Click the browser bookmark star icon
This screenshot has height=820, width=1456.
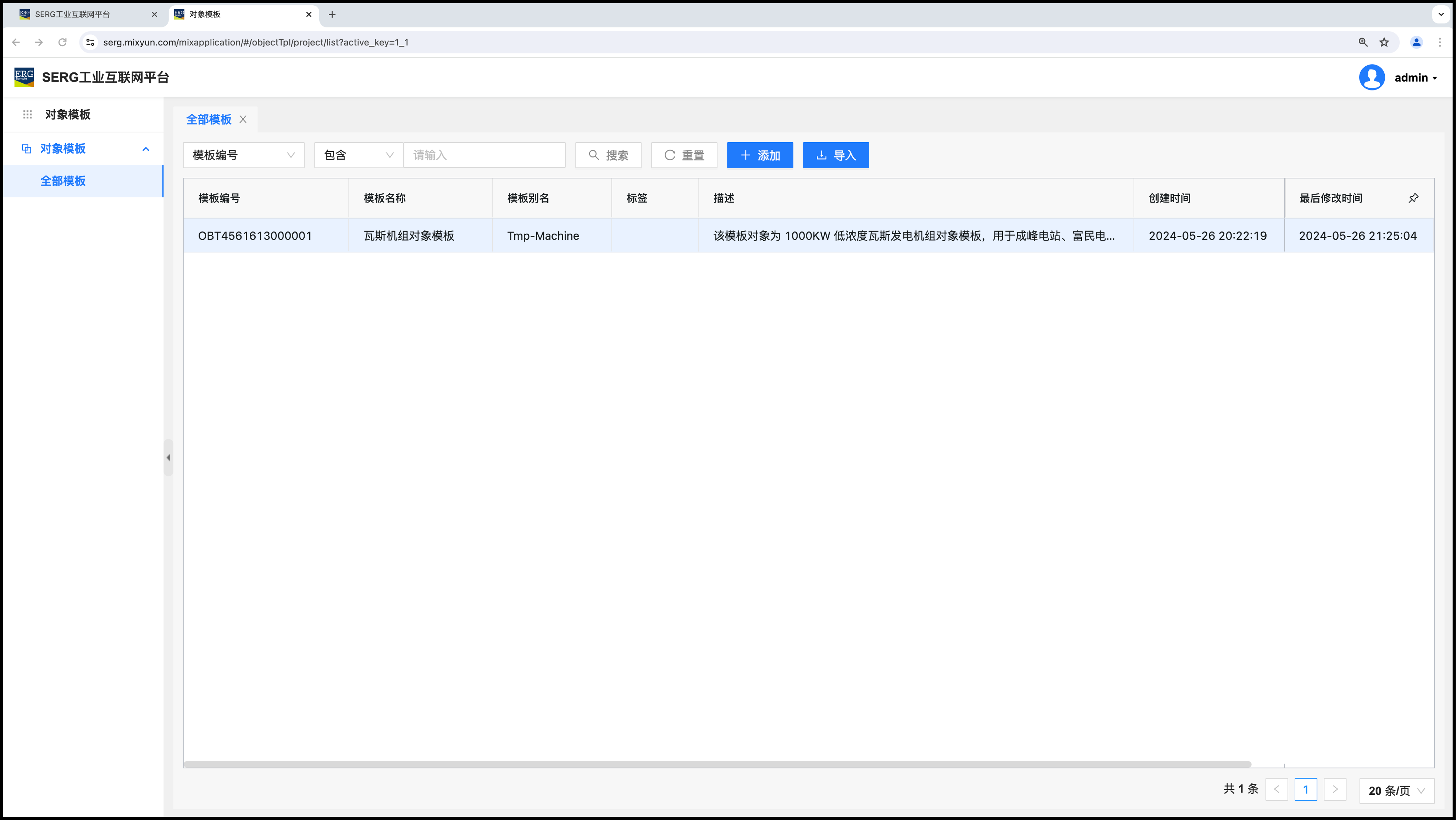click(1384, 43)
